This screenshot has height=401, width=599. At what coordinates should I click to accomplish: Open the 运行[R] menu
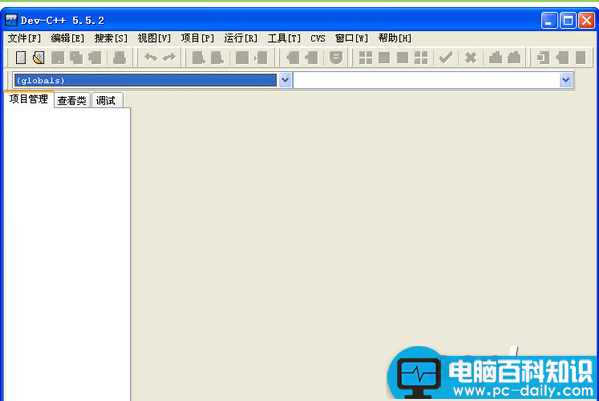[241, 38]
